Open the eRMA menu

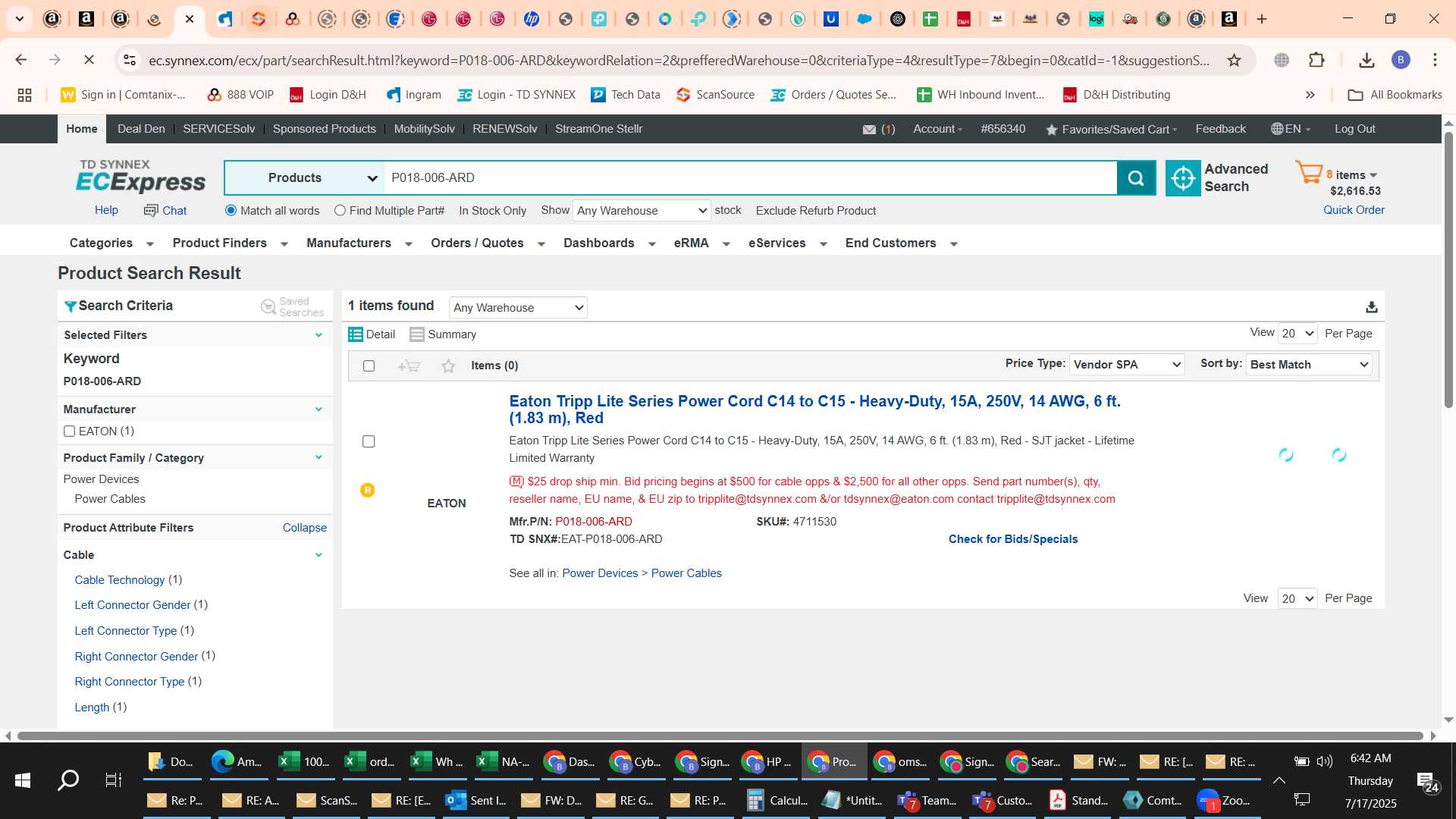point(701,243)
